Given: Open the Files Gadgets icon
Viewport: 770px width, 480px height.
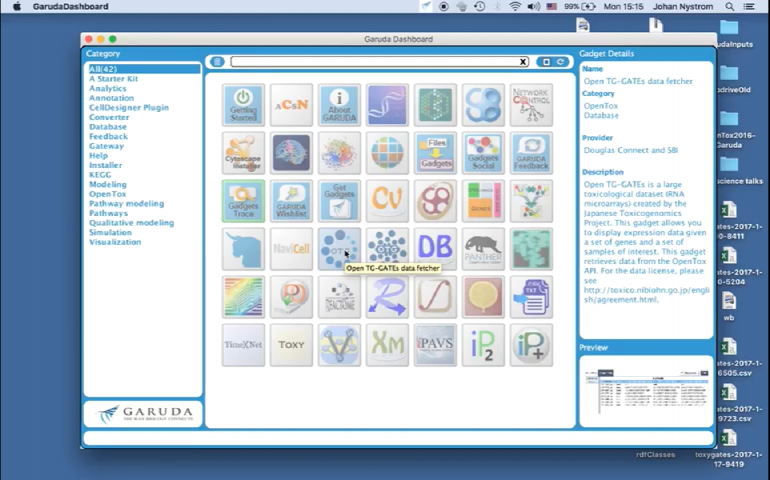Looking at the screenshot, I should [435, 153].
